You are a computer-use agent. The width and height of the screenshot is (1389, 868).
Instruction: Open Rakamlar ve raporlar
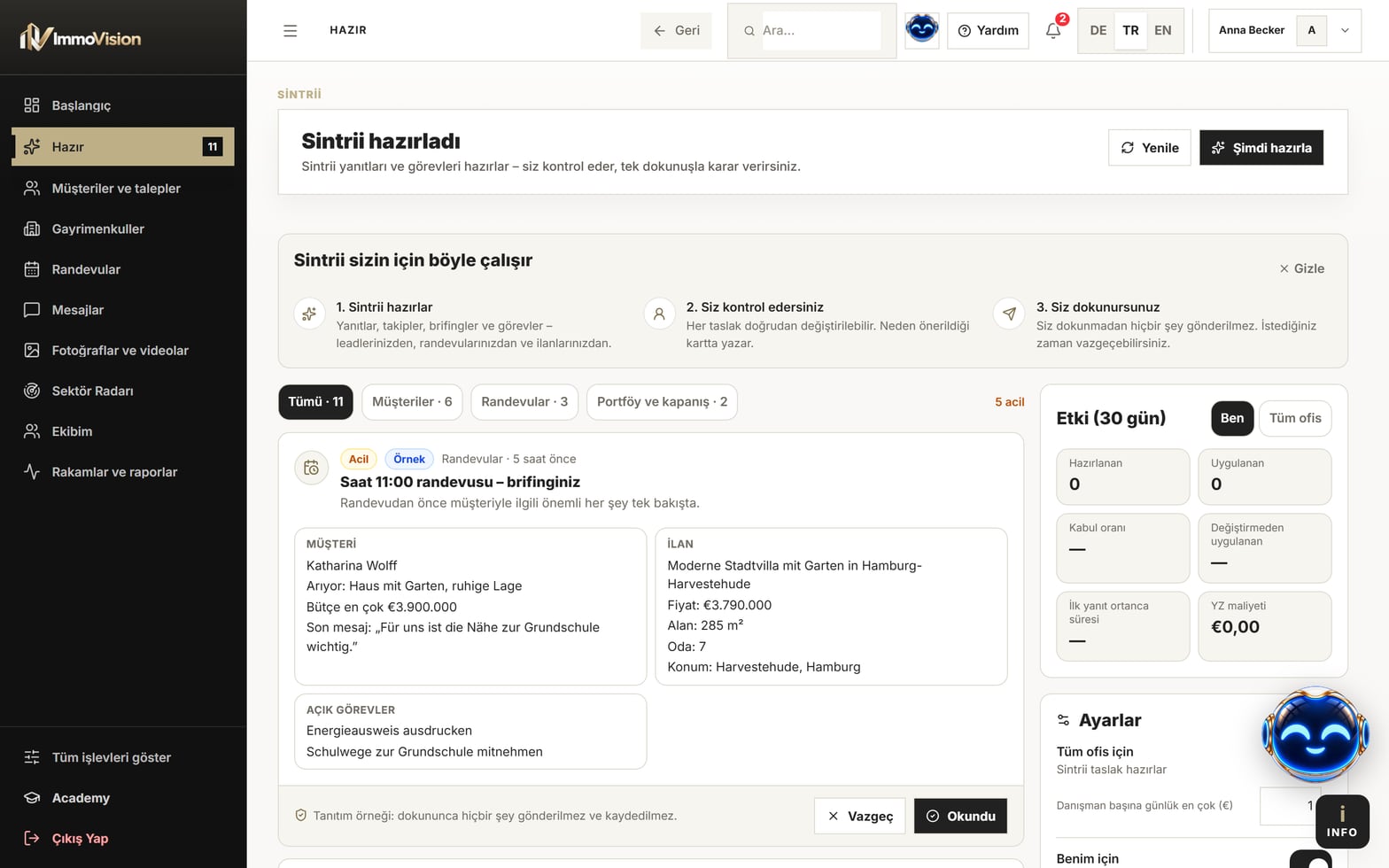click(123, 472)
